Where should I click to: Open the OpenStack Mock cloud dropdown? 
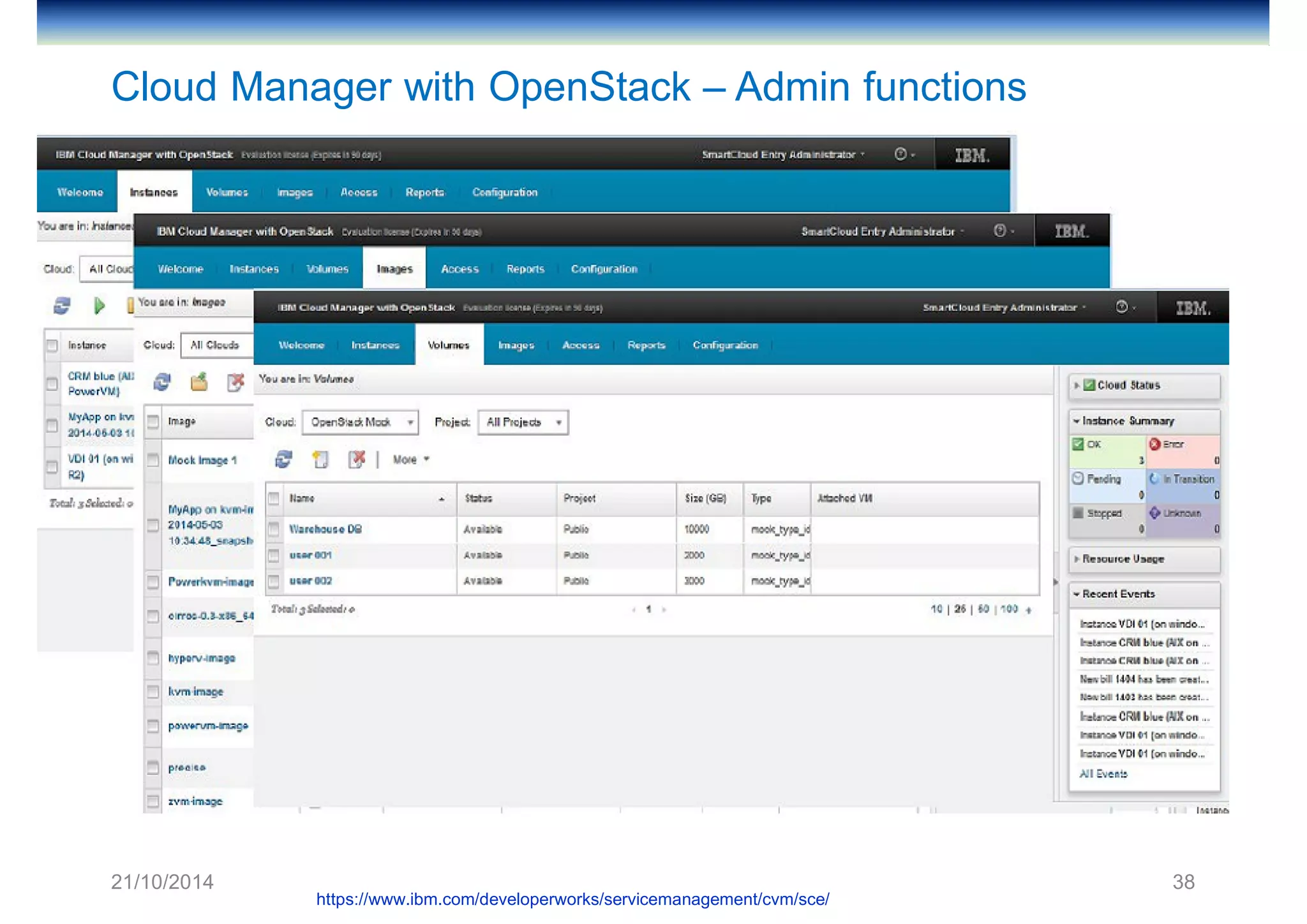point(361,422)
